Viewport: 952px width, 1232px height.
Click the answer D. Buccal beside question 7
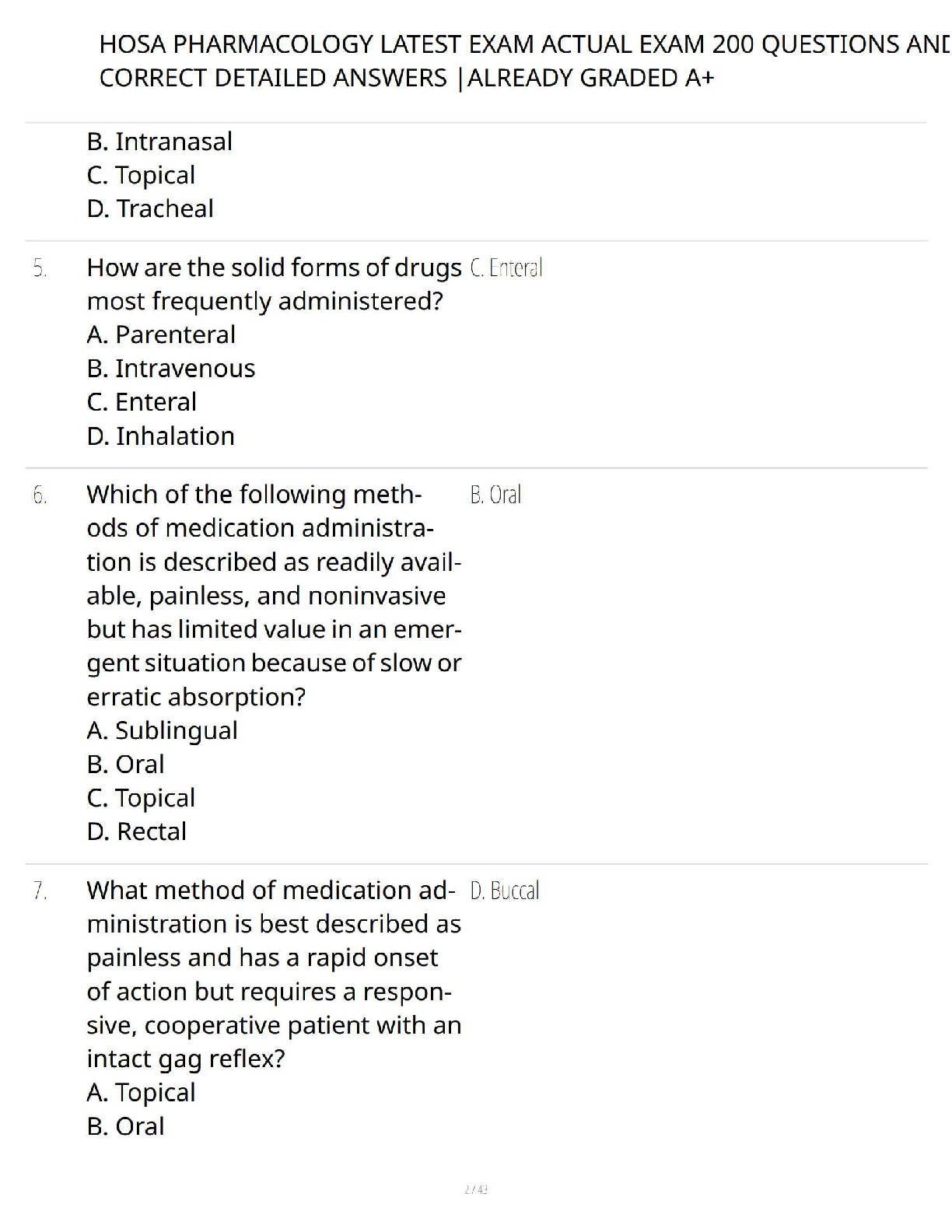coord(505,891)
